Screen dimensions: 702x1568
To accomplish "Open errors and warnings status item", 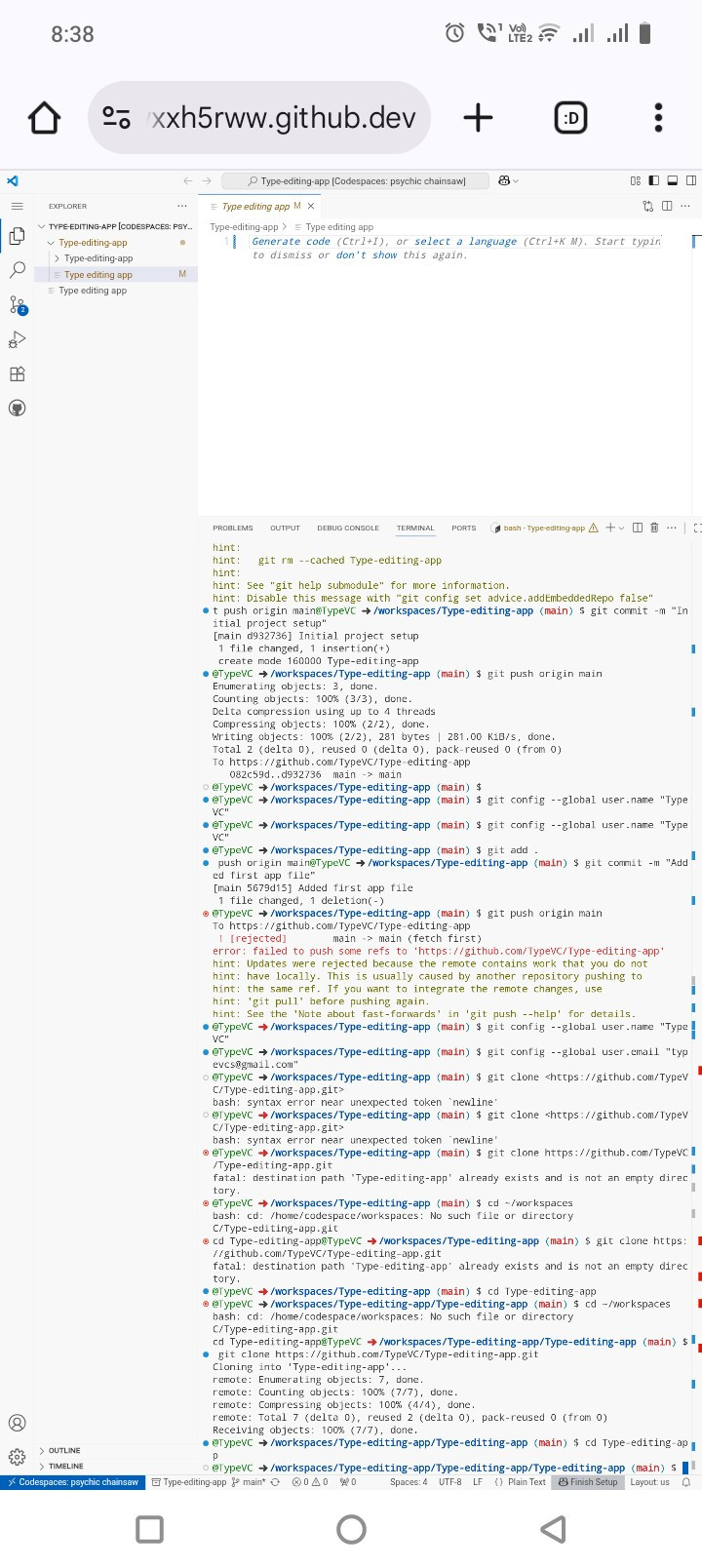I will click(310, 1482).
